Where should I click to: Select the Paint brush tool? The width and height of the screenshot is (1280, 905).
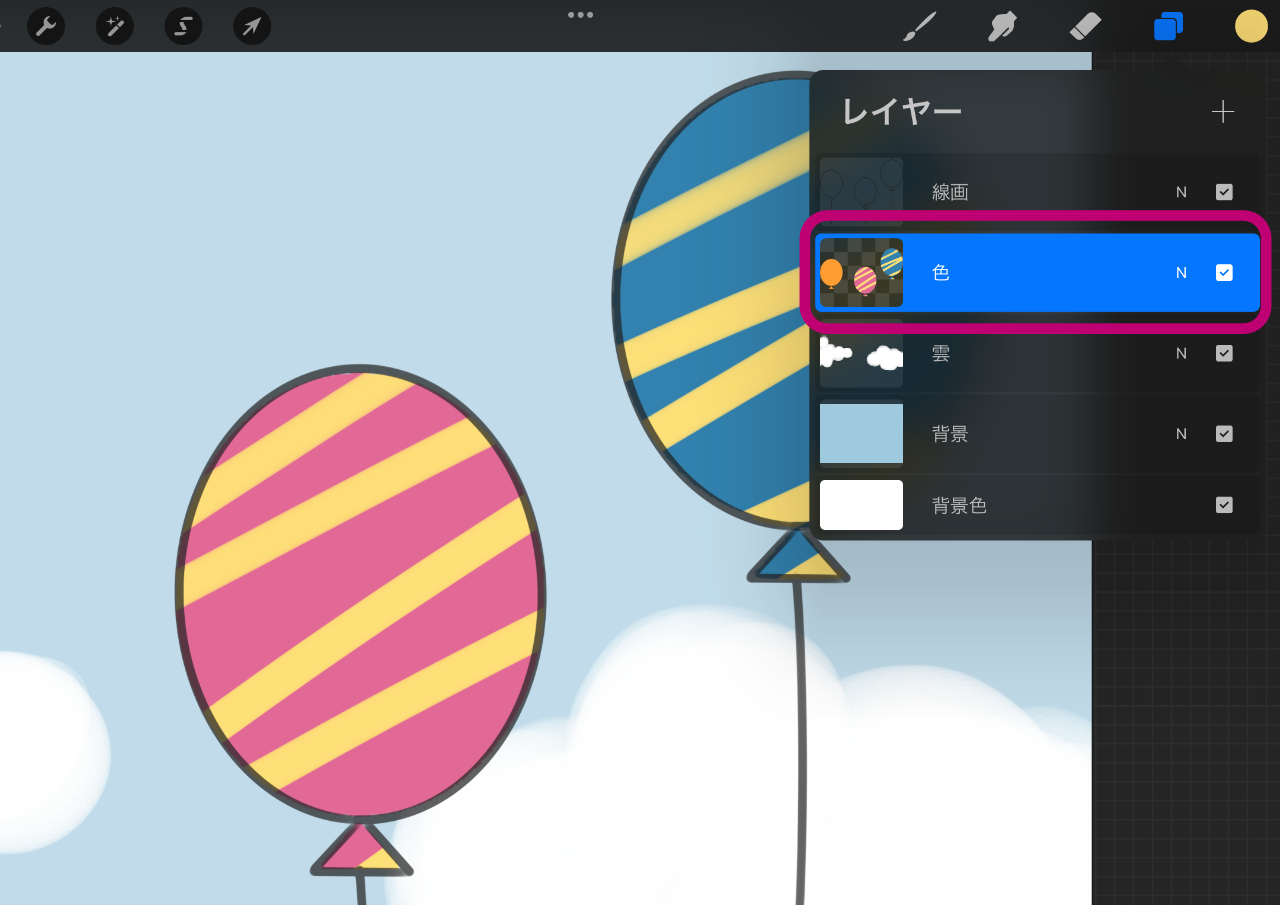[x=919, y=26]
